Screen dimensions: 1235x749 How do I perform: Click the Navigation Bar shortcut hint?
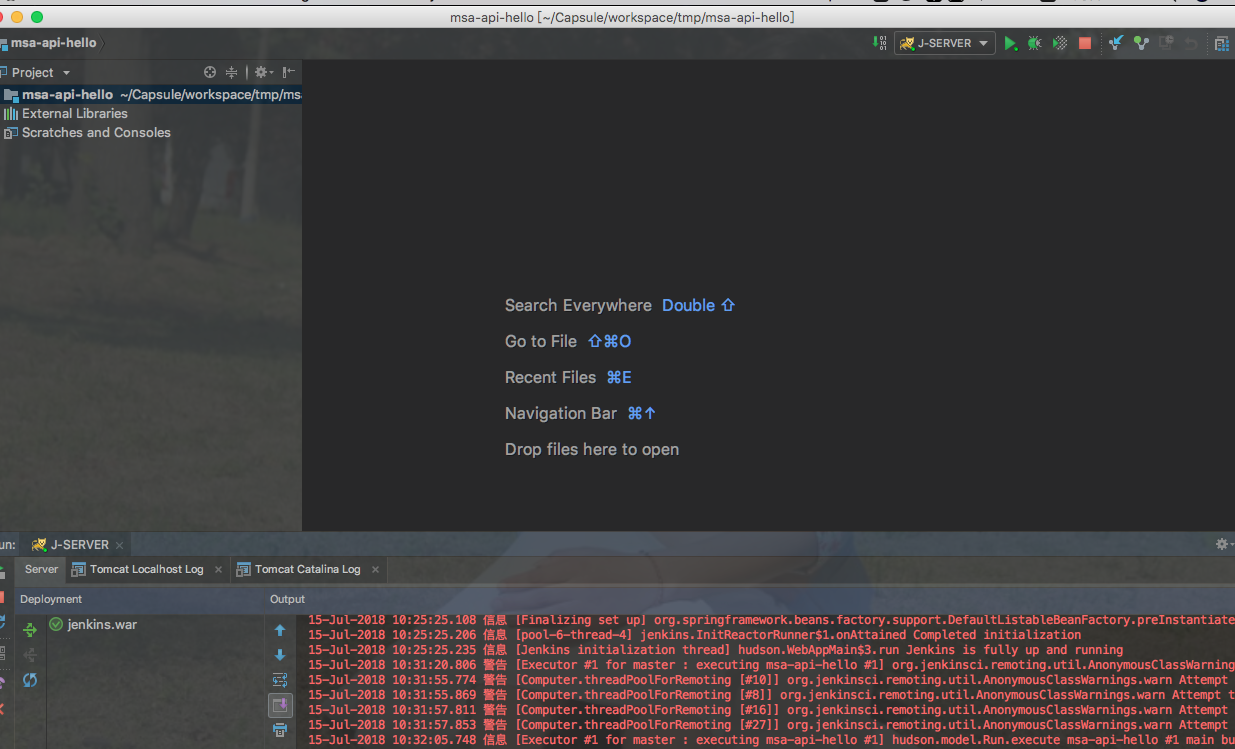coord(581,413)
